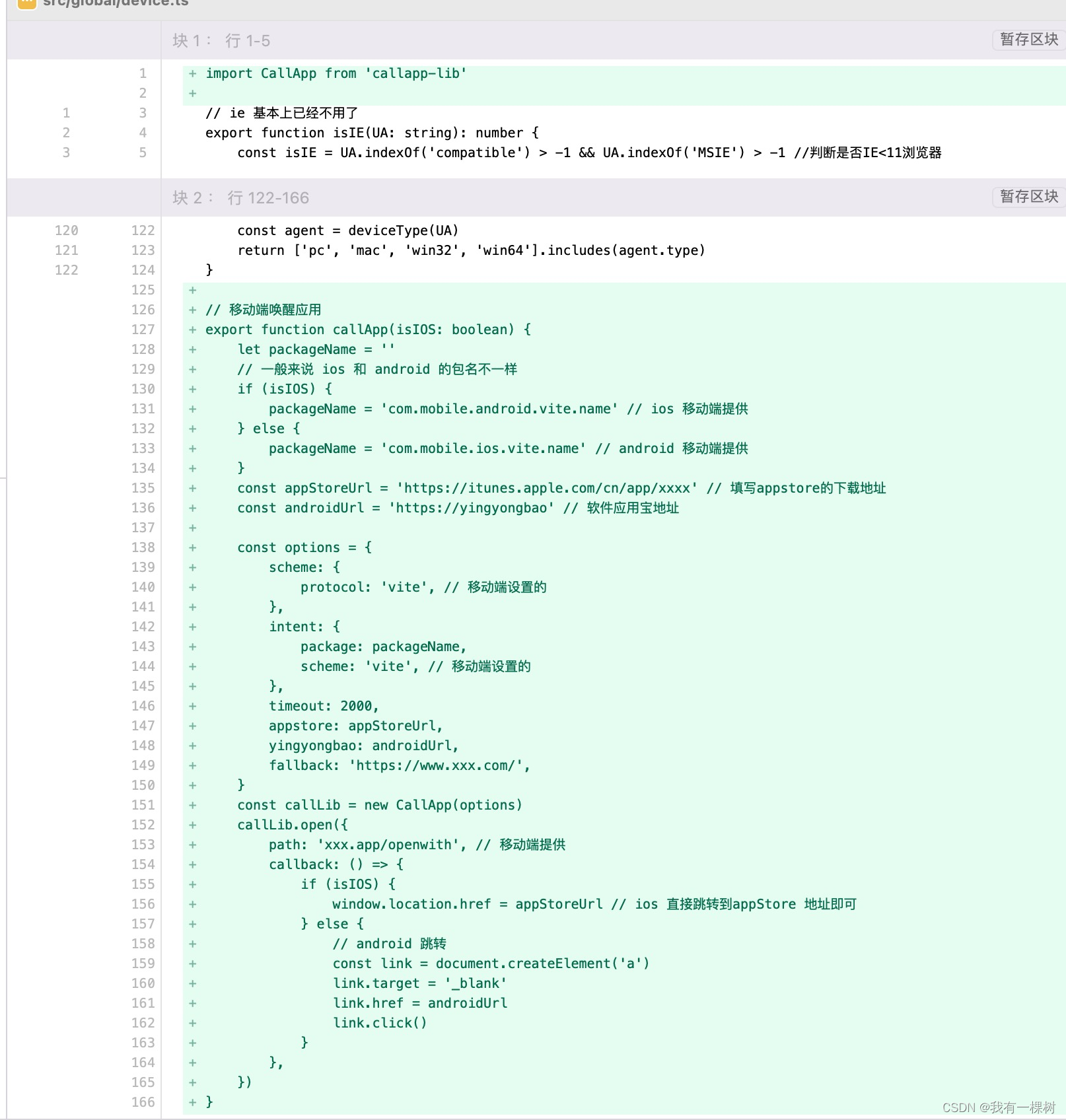Click line number 166 in the gutter
Viewport: 1066px width, 1120px height.
tap(143, 1102)
